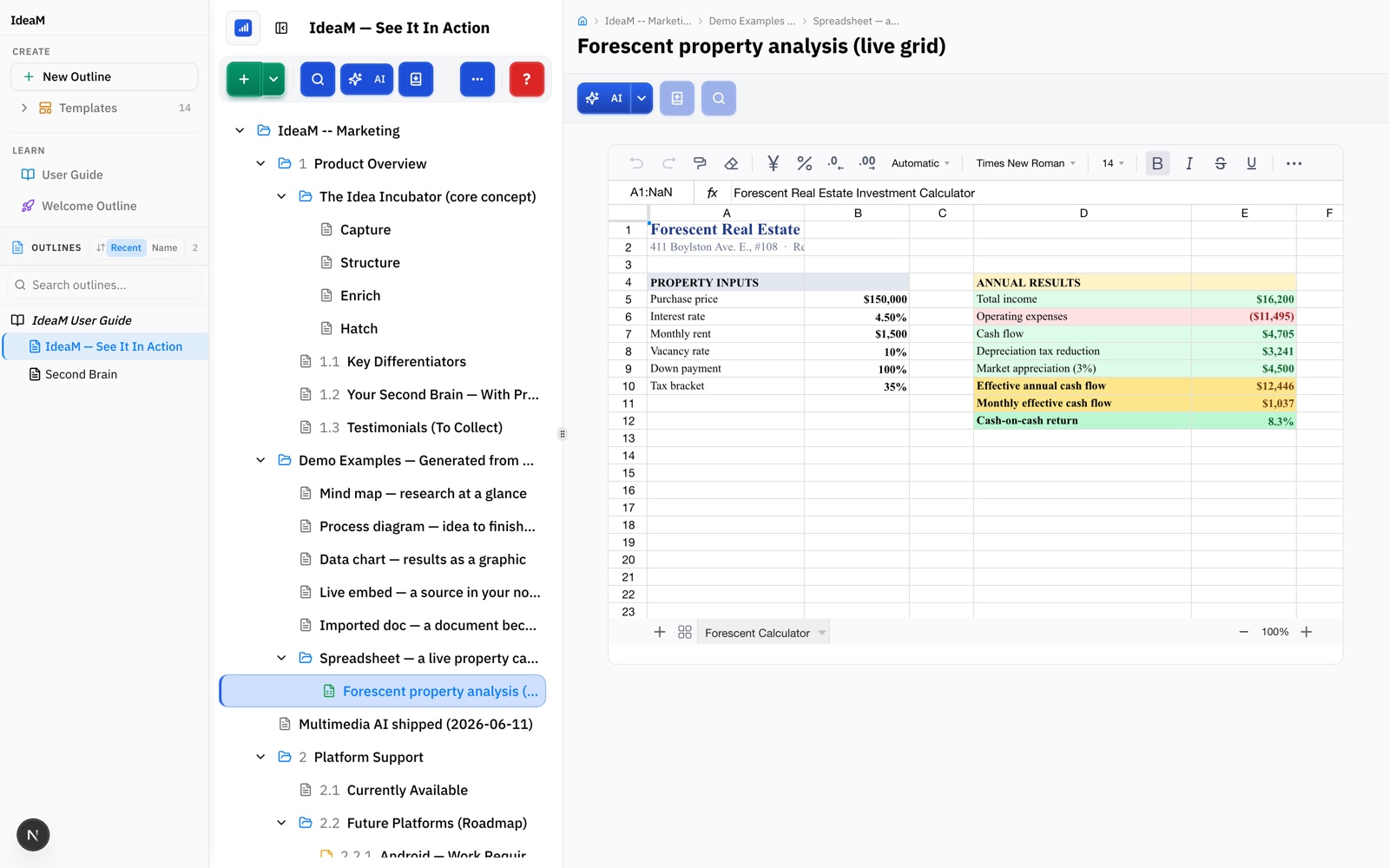Toggle the sidebar panel icon
1389x868 pixels.
(281, 28)
